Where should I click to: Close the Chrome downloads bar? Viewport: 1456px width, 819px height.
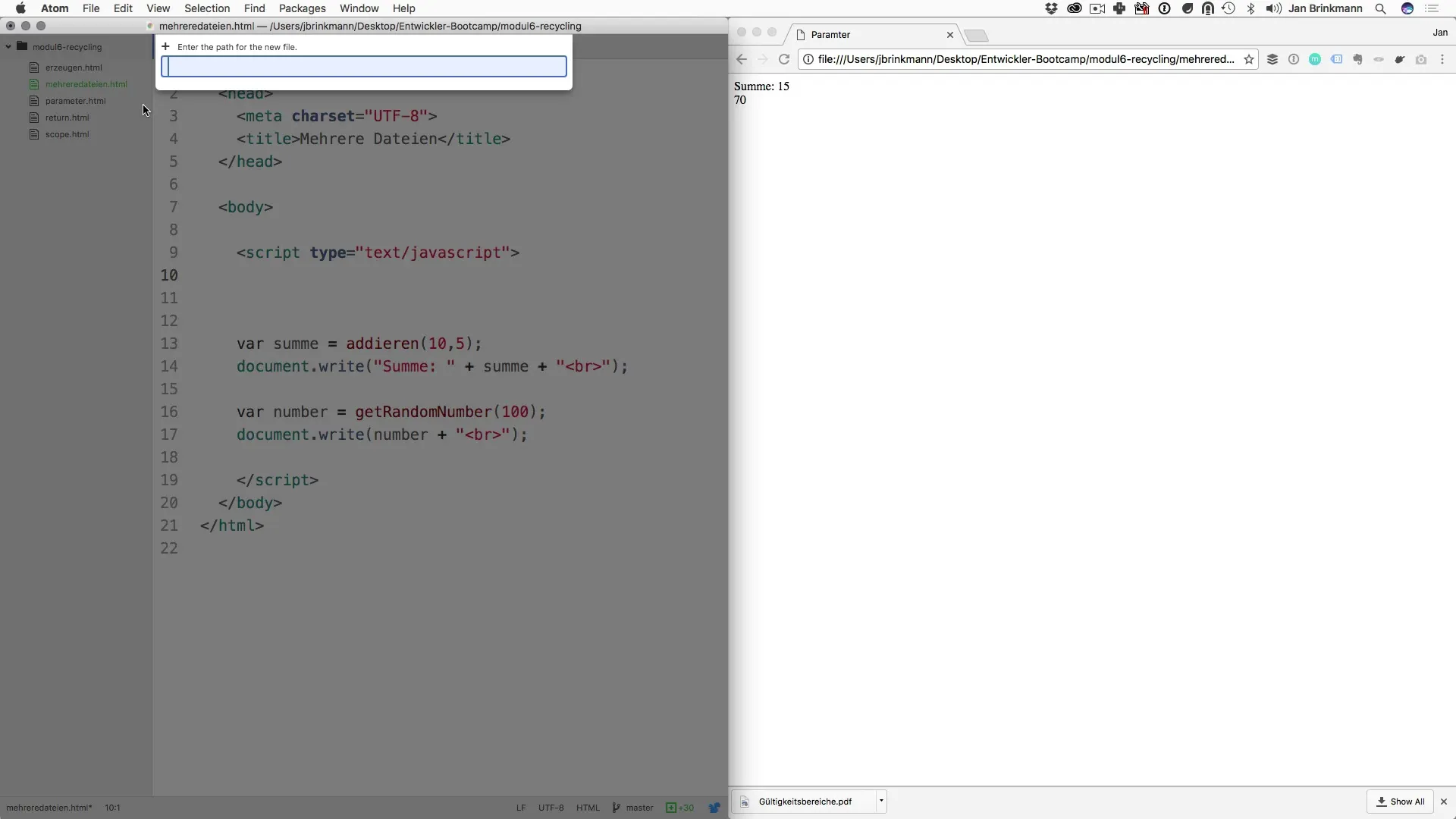tap(1444, 802)
